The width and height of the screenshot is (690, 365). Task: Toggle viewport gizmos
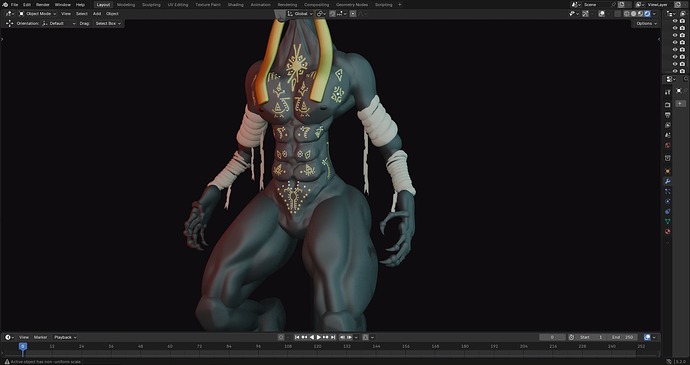coord(585,14)
